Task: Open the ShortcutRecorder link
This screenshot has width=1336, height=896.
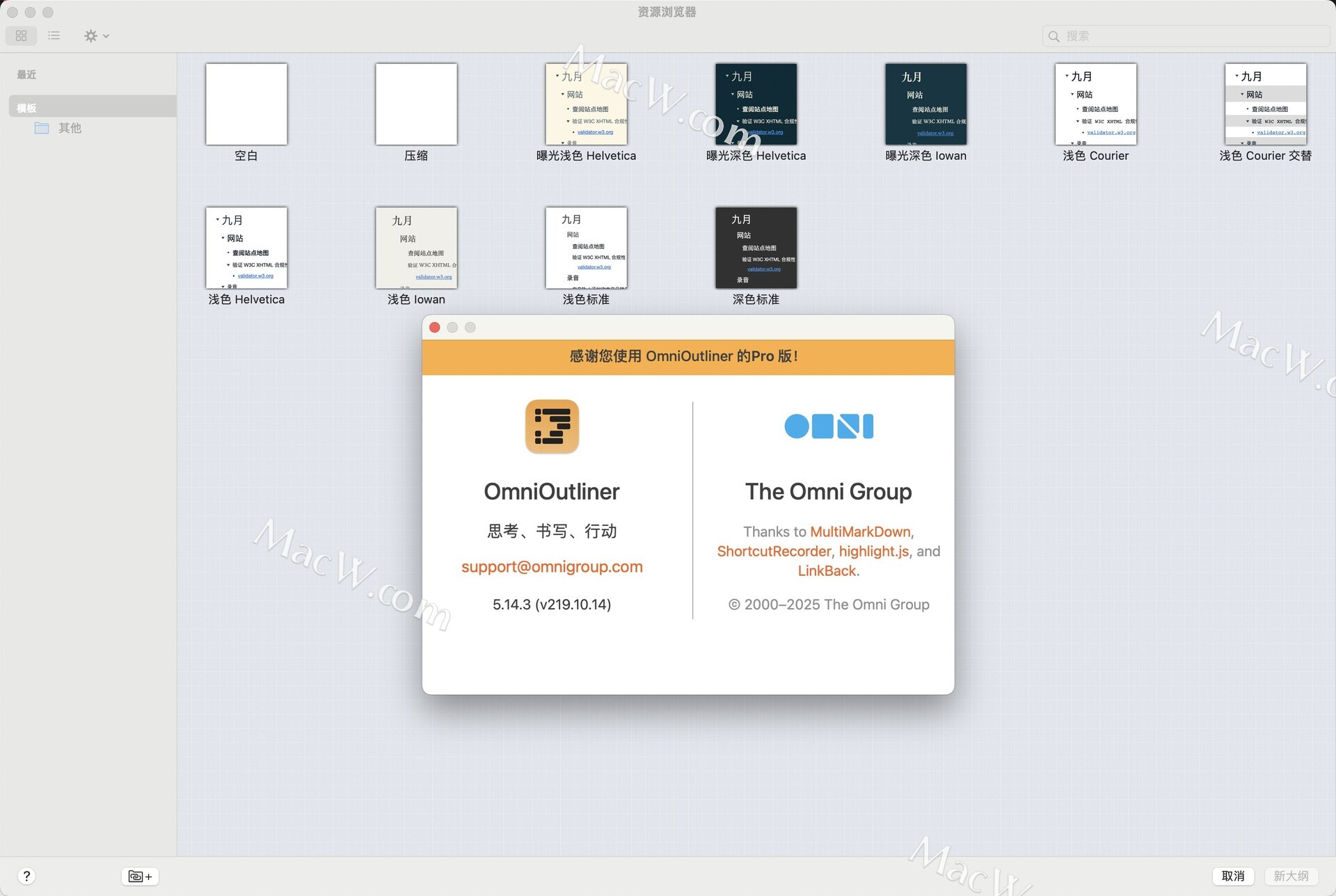Action: click(x=774, y=551)
